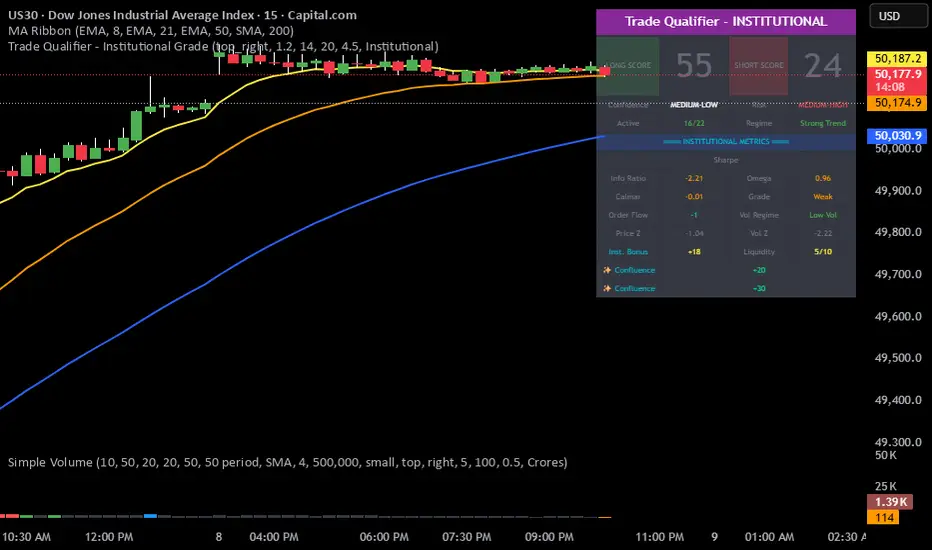Click the 50,000.0 price axis label
This screenshot has width=932, height=550.
[x=898, y=149]
